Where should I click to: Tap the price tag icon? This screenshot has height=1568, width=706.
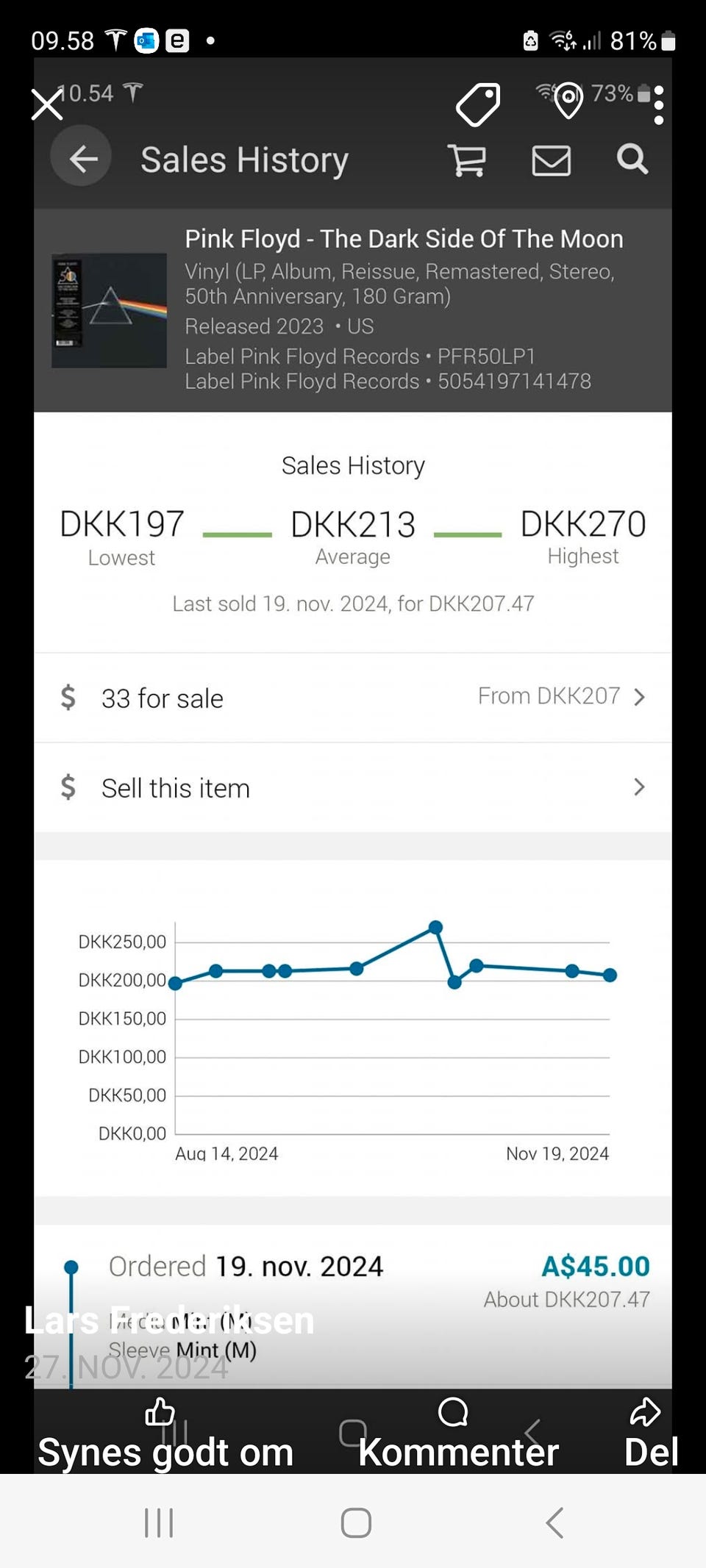(478, 104)
